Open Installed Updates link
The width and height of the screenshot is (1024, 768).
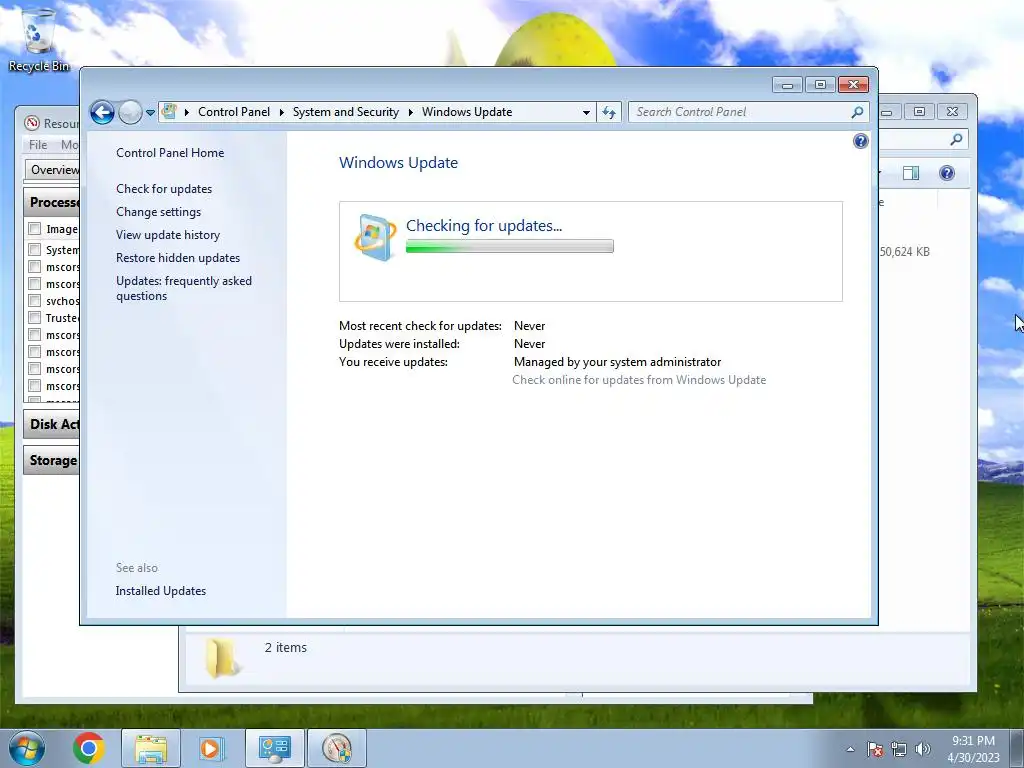point(161,590)
